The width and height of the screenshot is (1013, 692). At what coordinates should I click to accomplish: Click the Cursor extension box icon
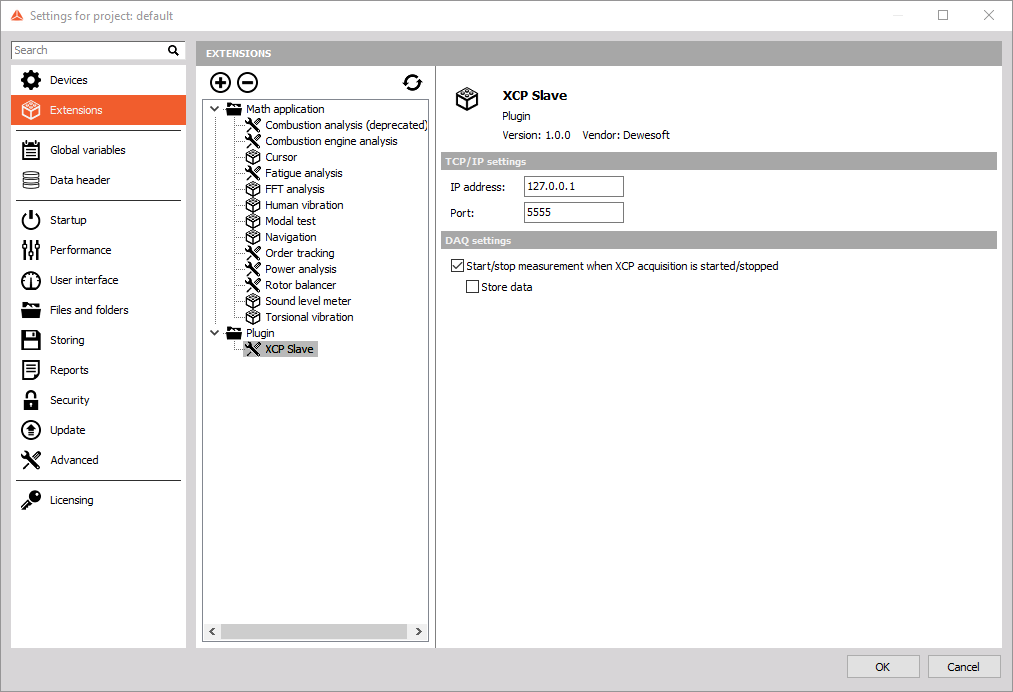(x=253, y=157)
